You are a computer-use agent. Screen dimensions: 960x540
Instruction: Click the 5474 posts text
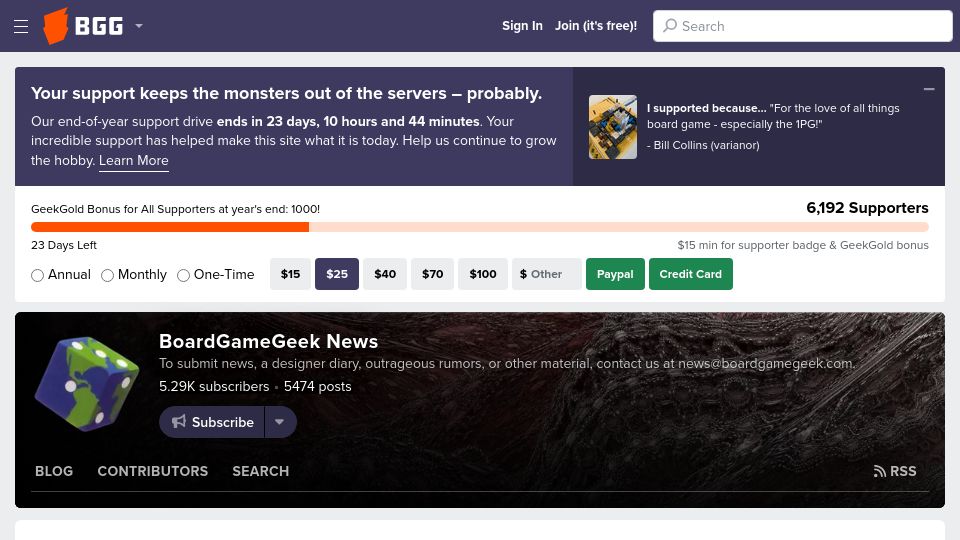tap(317, 386)
